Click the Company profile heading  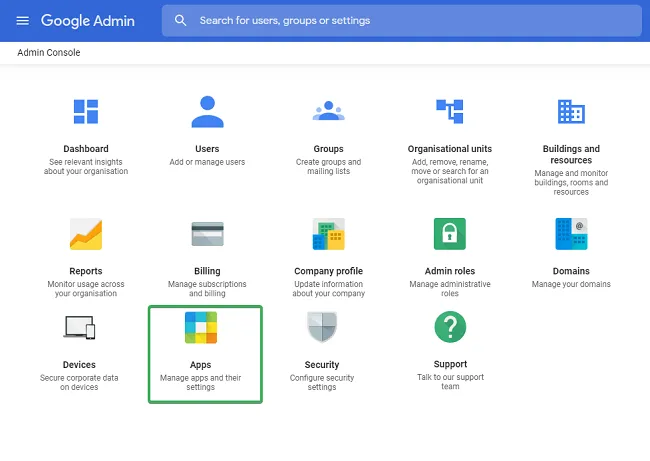(328, 271)
